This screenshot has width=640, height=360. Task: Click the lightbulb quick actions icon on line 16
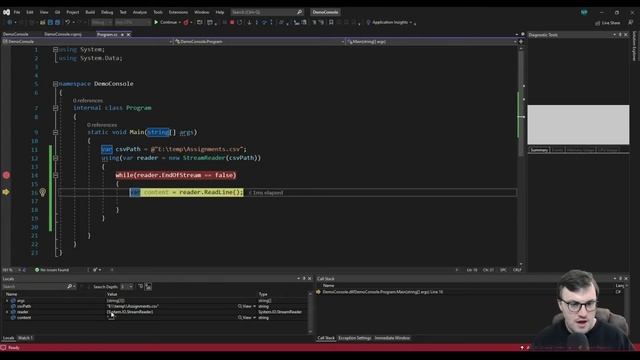42,192
